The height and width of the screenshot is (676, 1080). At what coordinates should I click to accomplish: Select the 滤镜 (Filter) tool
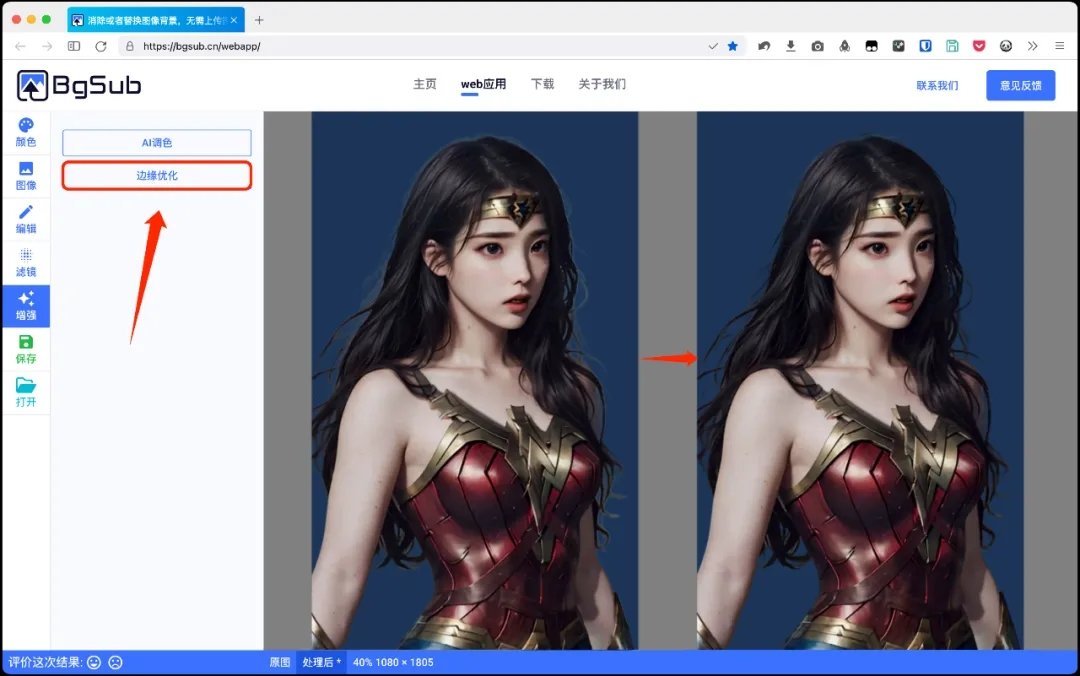pyautogui.click(x=25, y=263)
